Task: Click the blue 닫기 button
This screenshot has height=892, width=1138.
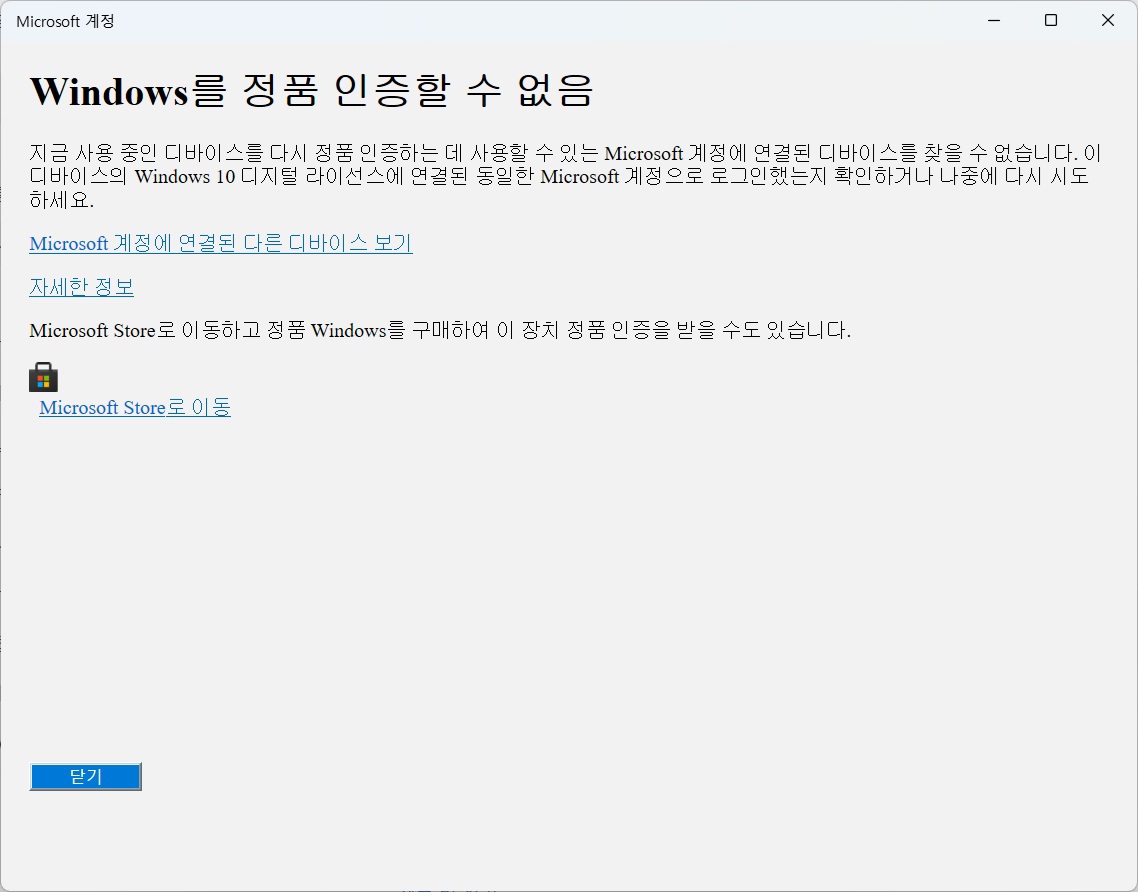Action: 86,777
